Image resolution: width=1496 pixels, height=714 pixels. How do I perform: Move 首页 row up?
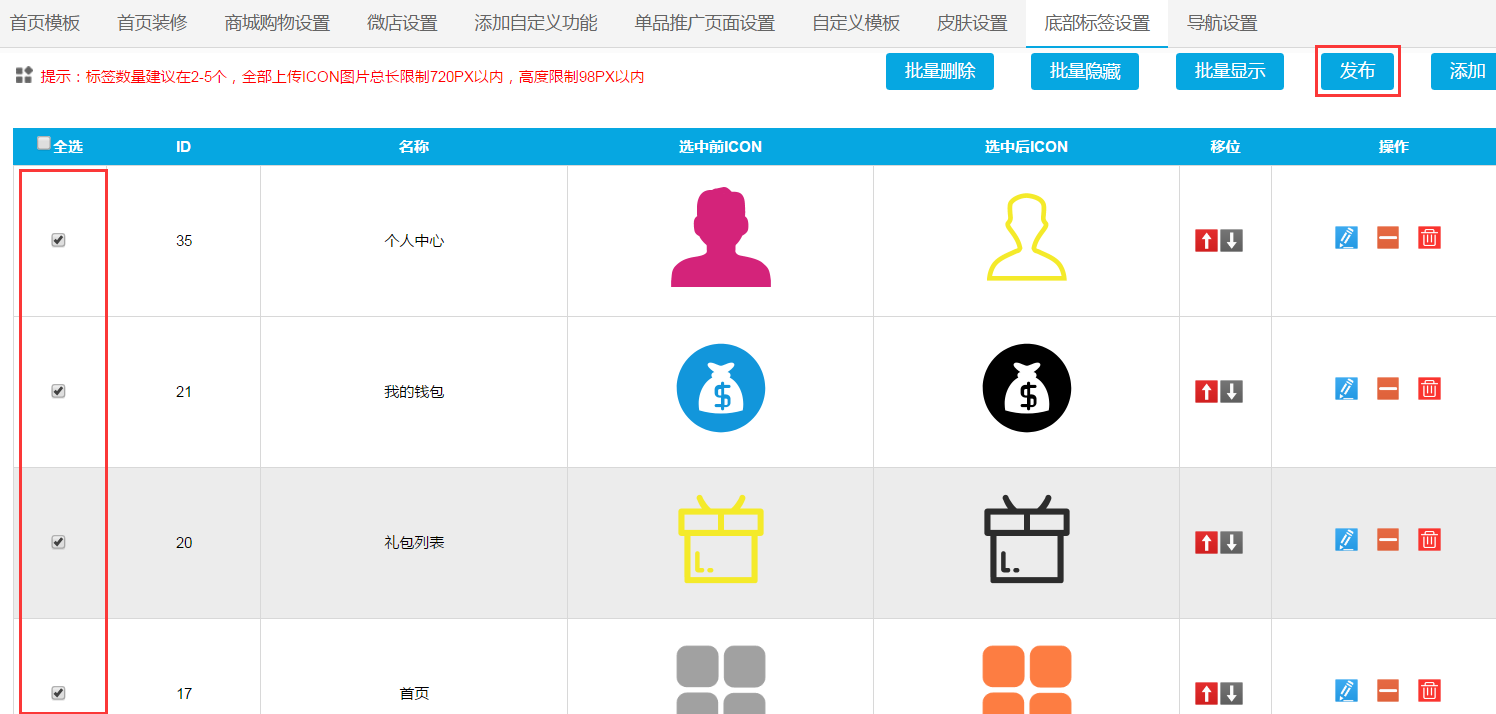pos(1206,694)
